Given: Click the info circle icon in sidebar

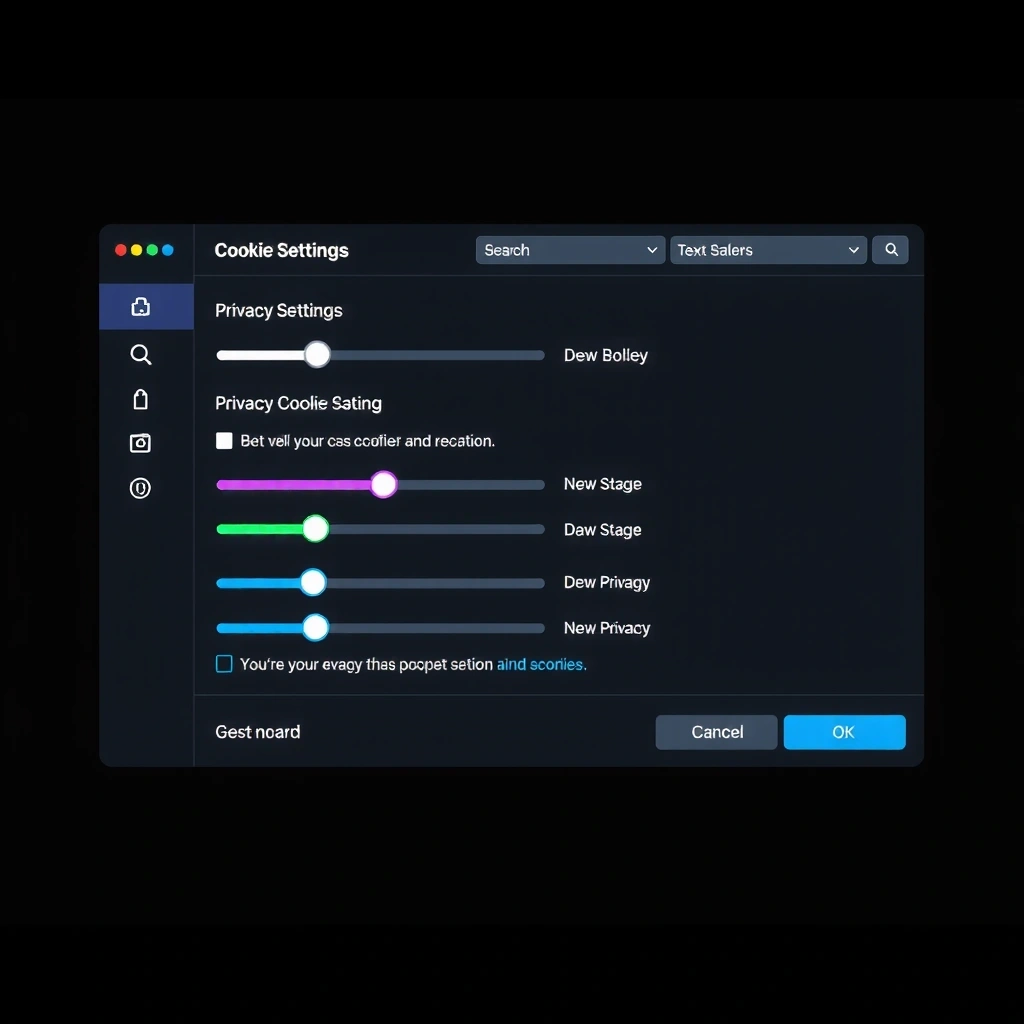Looking at the screenshot, I should click(141, 488).
